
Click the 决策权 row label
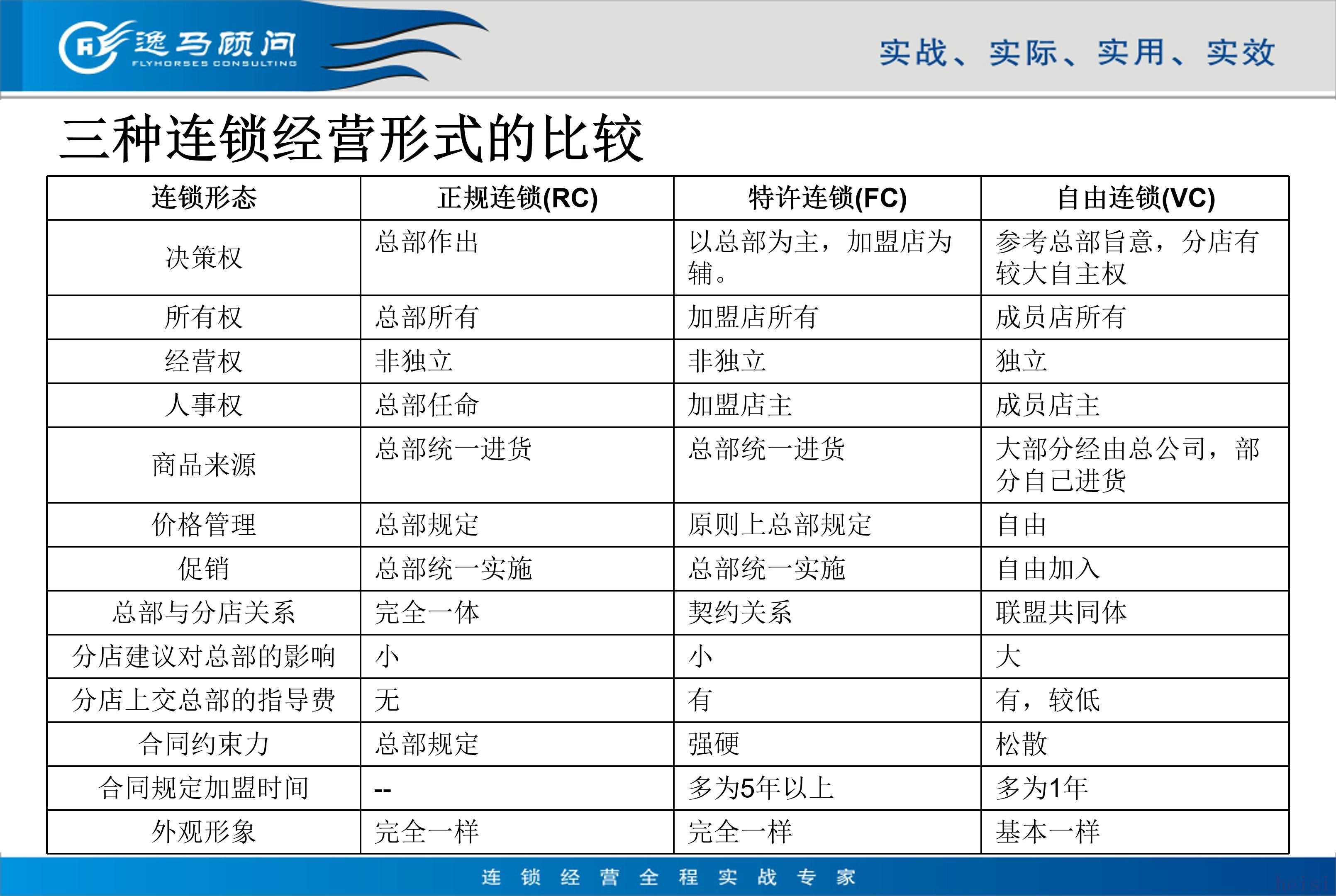click(x=203, y=258)
